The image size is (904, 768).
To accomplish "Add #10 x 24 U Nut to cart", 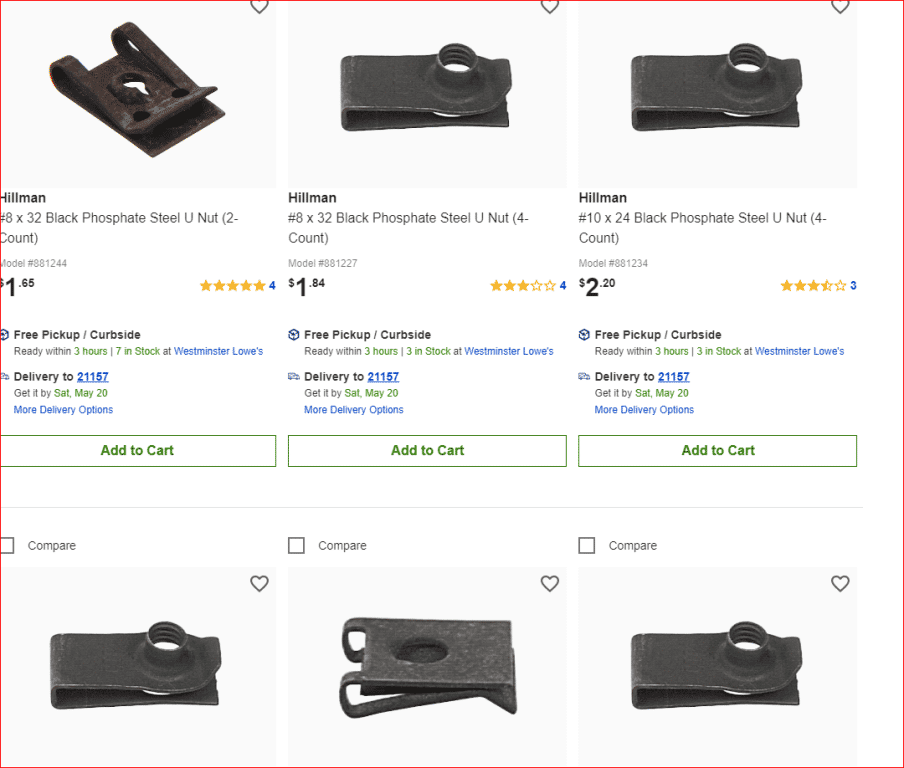I will [717, 450].
